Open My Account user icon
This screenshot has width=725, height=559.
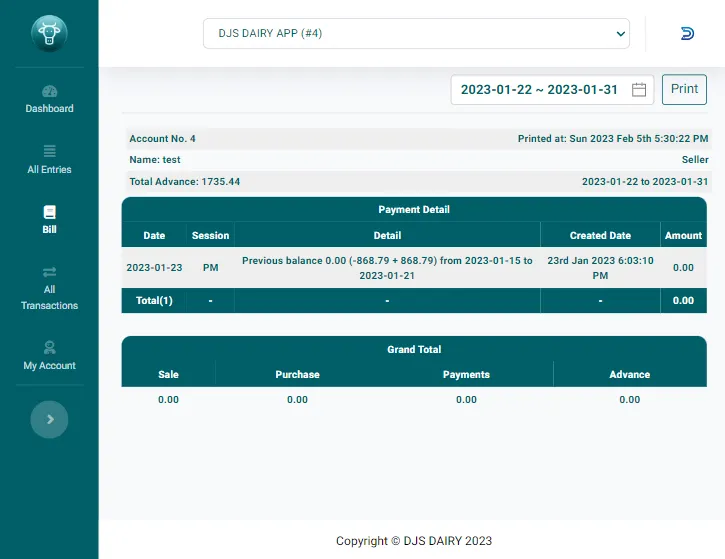coord(49,347)
